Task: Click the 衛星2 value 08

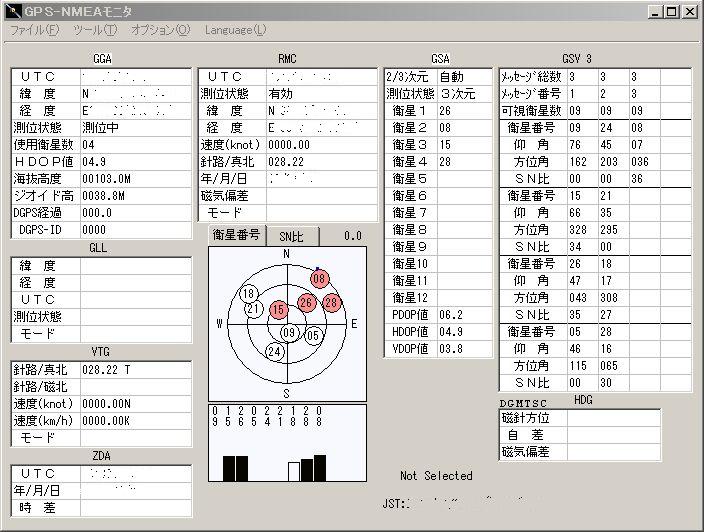Action: coord(445,128)
